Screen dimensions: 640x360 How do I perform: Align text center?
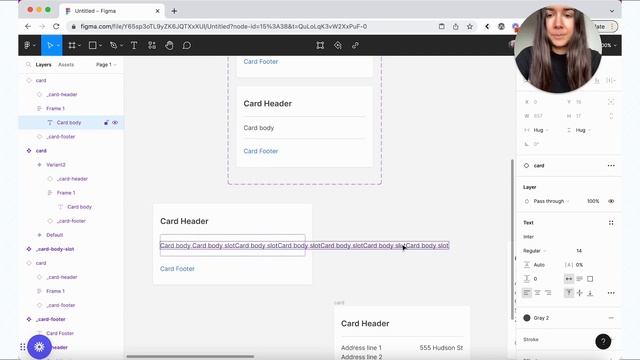tap(538, 293)
